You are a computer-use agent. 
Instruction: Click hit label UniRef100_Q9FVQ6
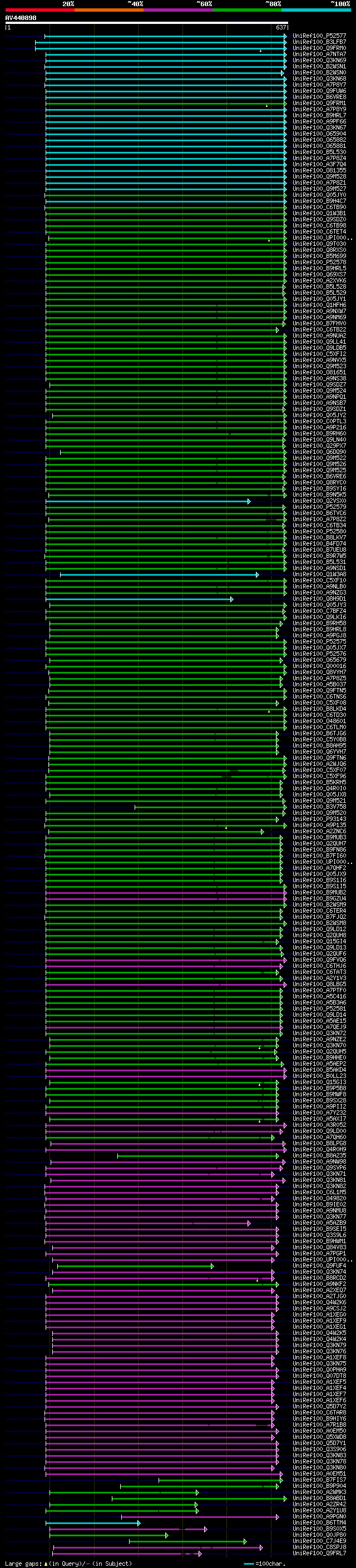click(x=319, y=960)
